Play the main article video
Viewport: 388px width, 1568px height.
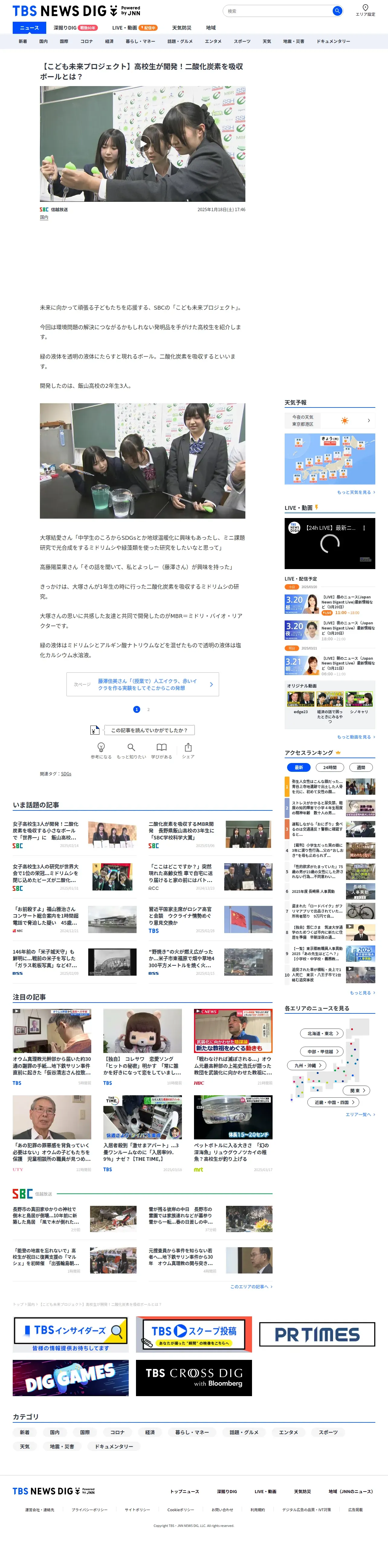coord(143,144)
